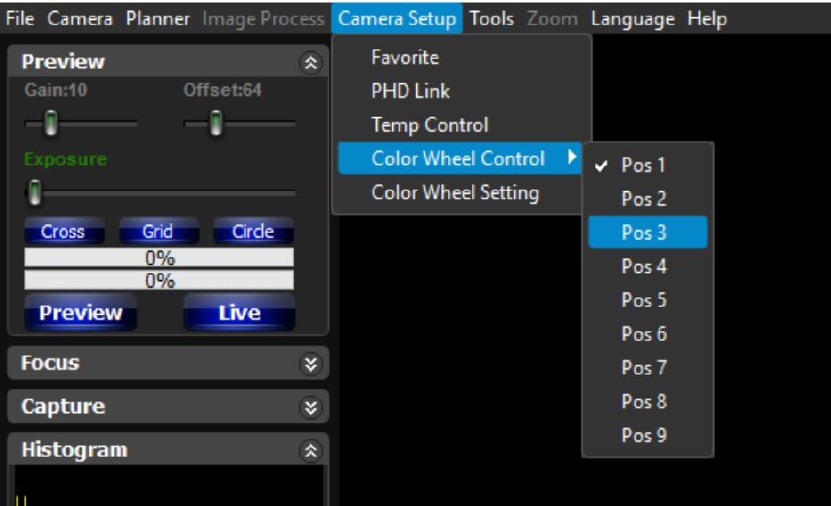This screenshot has height=506, width=831.
Task: Toggle the Cross overlay button
Action: (63, 231)
